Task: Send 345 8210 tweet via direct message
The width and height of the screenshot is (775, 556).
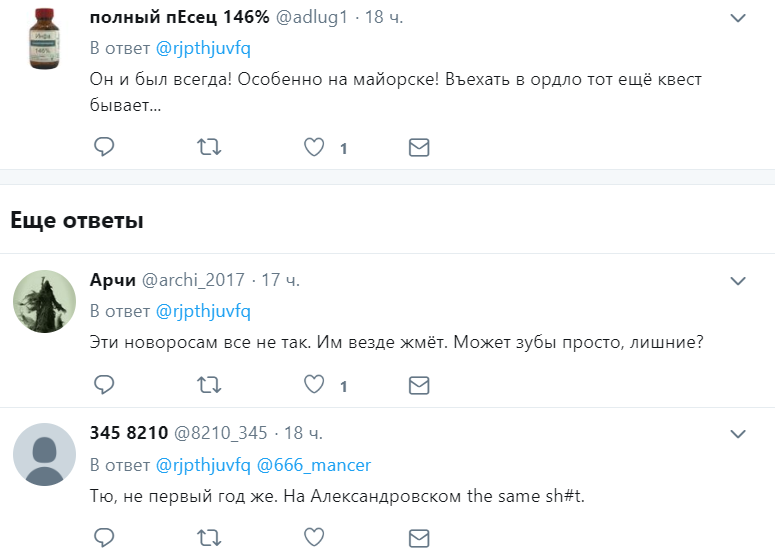Action: (x=419, y=538)
